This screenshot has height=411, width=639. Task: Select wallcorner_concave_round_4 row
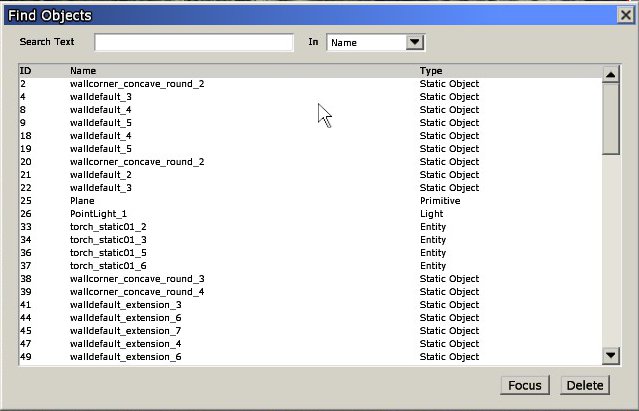coord(137,292)
